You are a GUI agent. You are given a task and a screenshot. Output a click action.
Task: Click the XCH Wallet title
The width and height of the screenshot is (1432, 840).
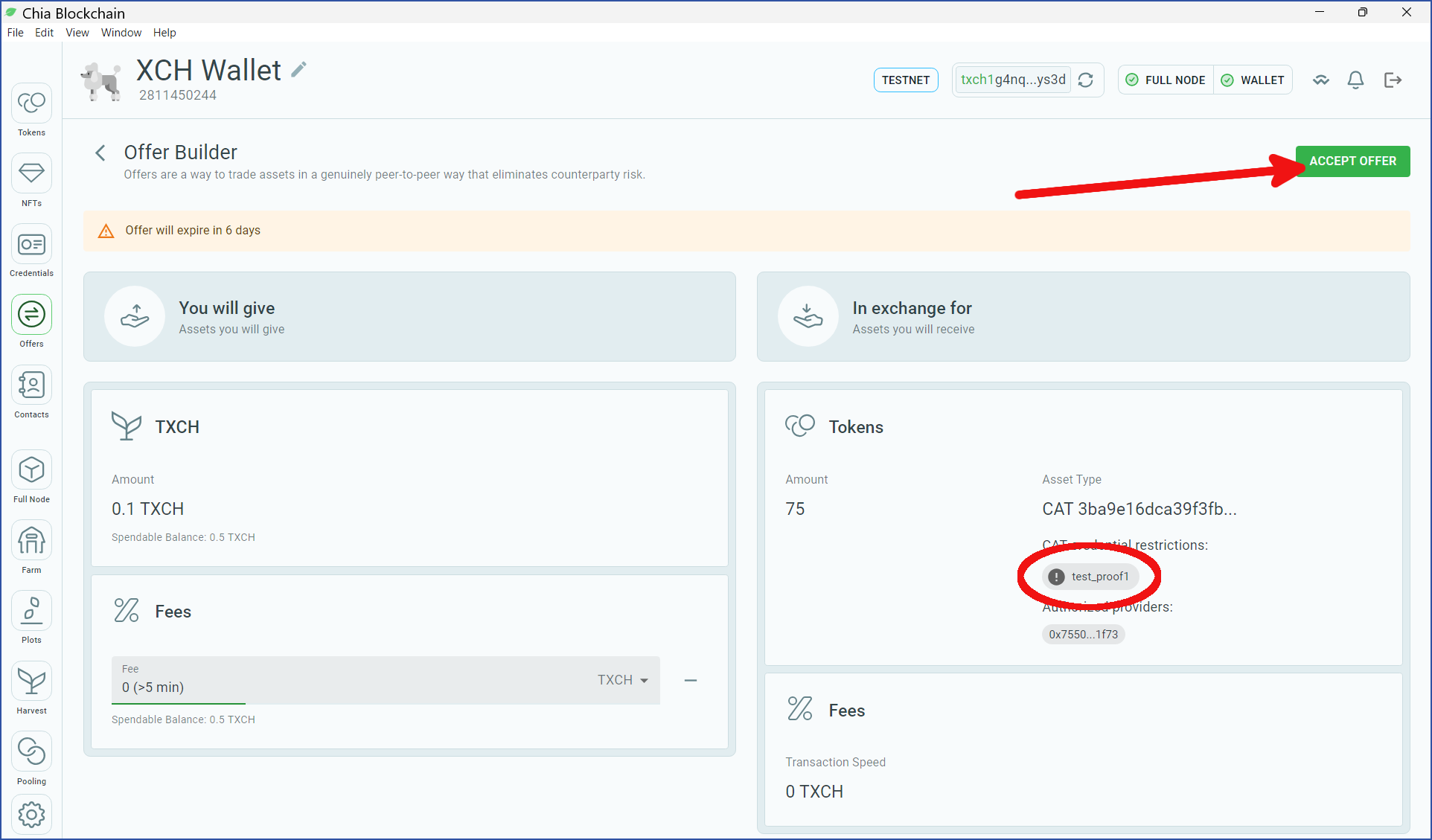point(208,70)
